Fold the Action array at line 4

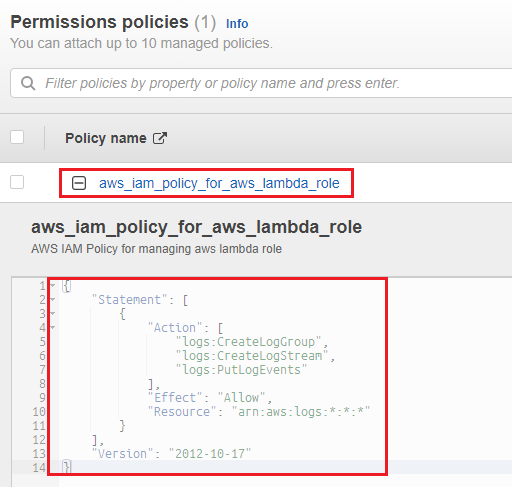click(53, 327)
